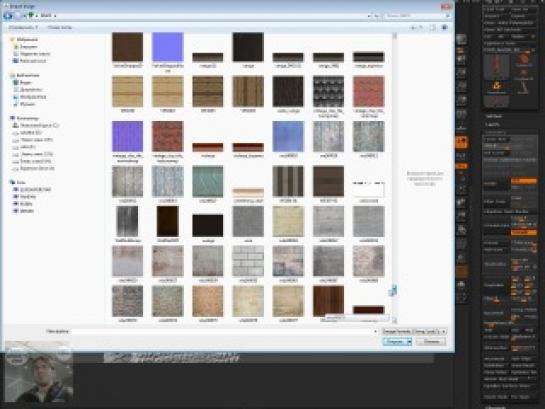
Task: Toggle the preview pane icon in dialog toolbar
Action: (432, 27)
